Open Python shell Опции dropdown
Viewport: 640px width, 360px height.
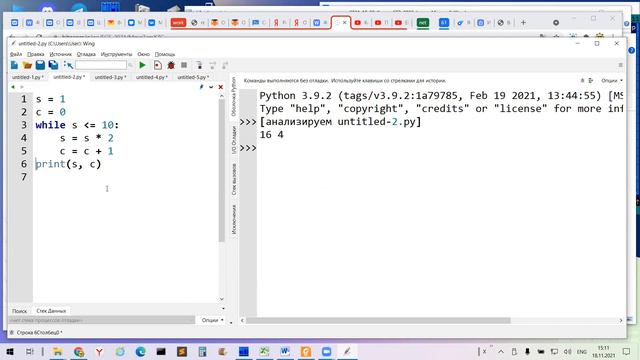(611, 80)
